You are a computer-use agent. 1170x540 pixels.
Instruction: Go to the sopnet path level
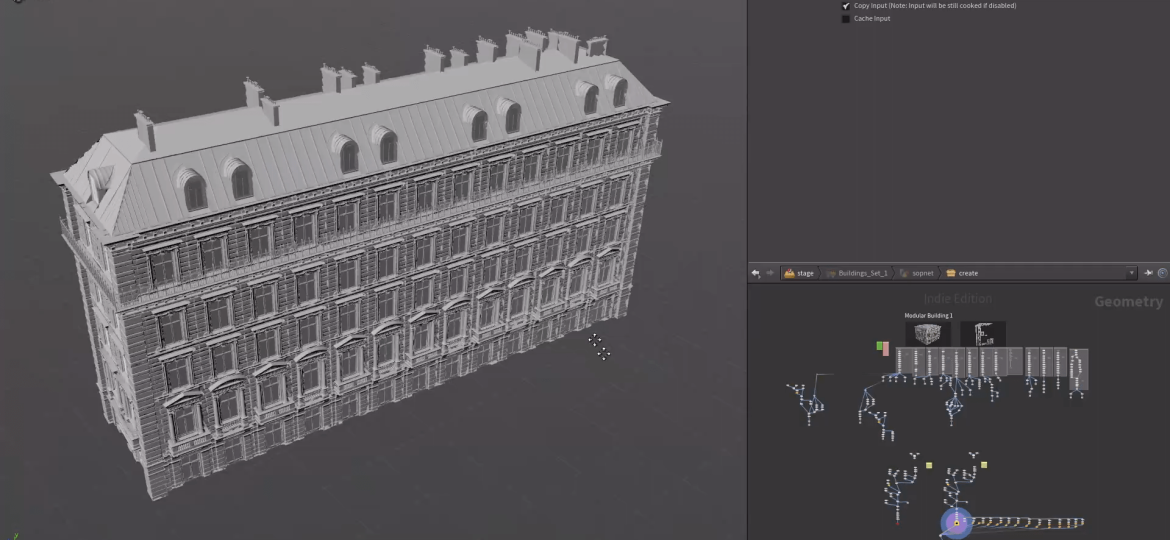(920, 273)
